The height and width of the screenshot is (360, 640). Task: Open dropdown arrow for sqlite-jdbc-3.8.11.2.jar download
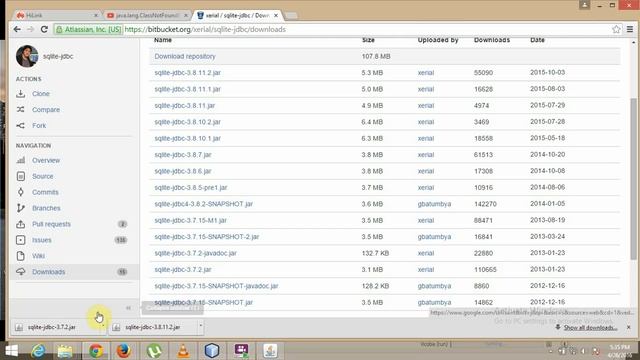pos(200,326)
